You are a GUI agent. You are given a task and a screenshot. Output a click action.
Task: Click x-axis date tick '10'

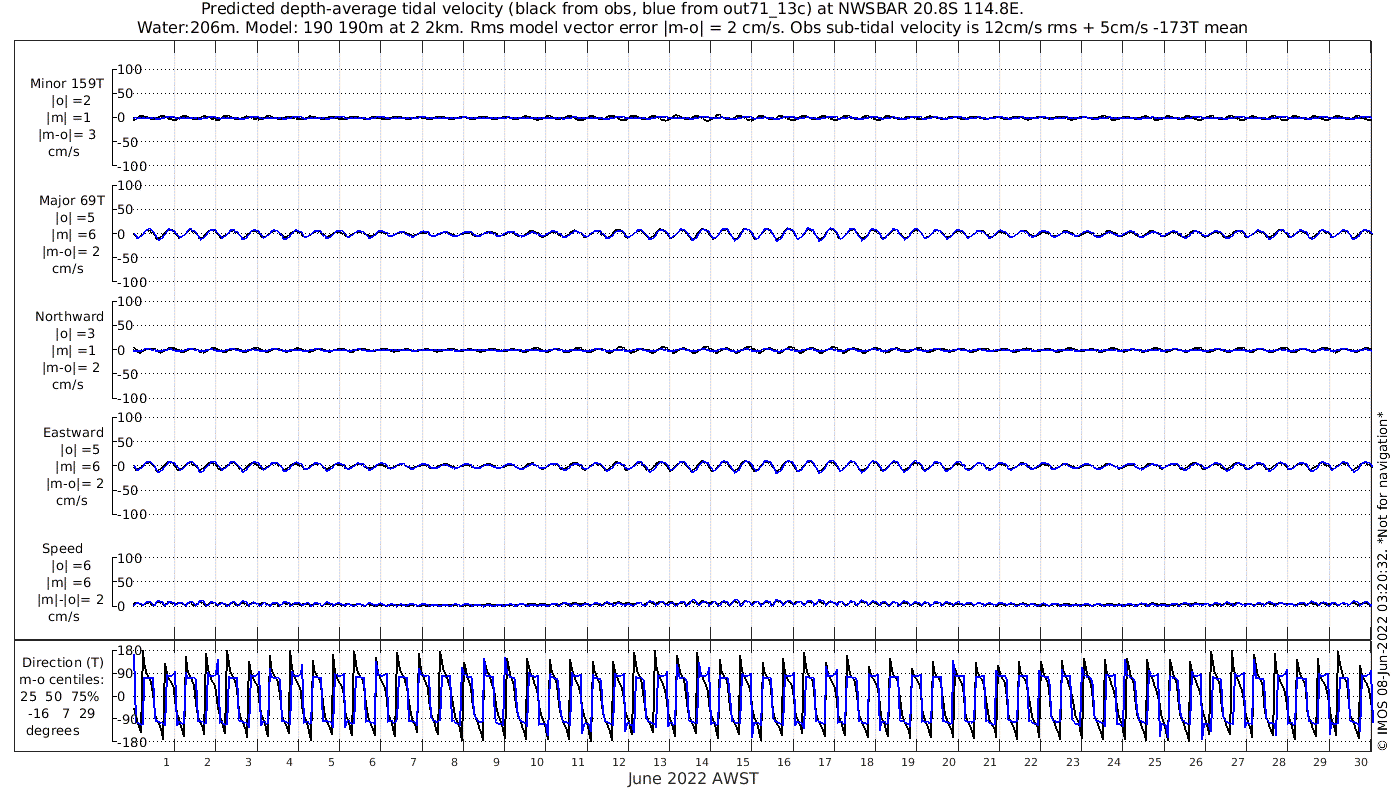[x=537, y=762]
